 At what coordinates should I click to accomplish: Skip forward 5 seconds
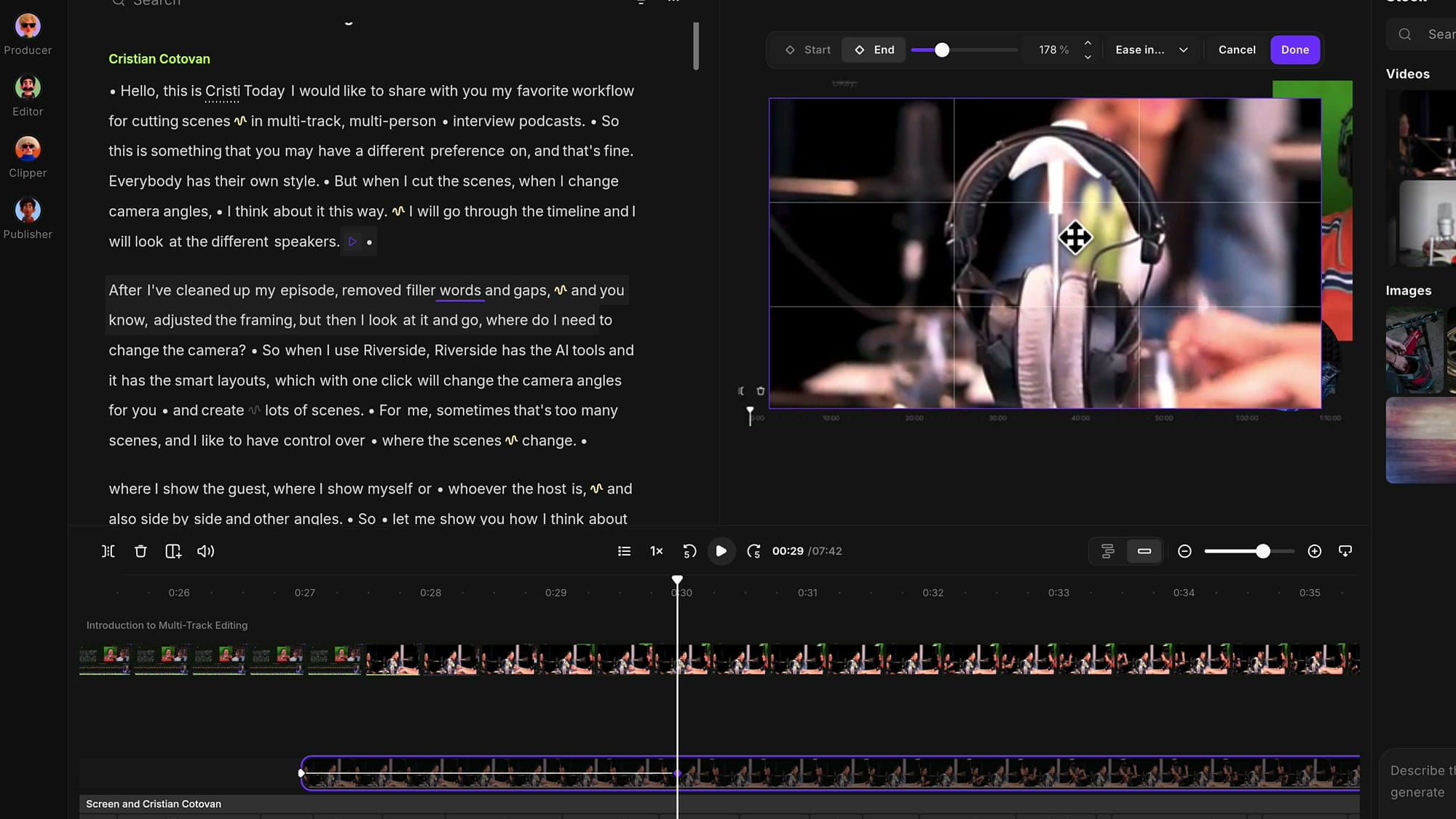(x=753, y=551)
